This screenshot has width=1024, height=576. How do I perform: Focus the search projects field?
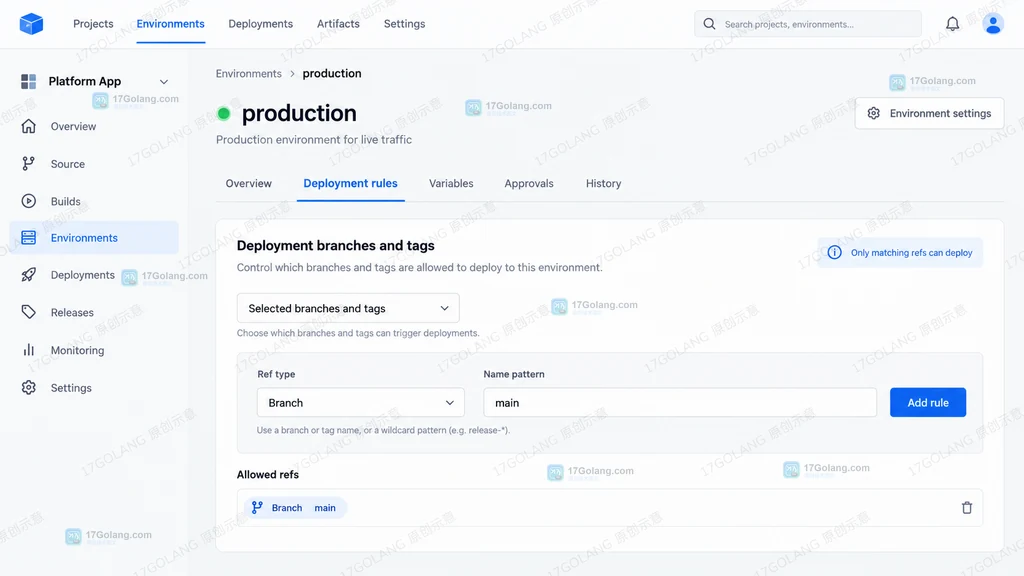click(808, 24)
